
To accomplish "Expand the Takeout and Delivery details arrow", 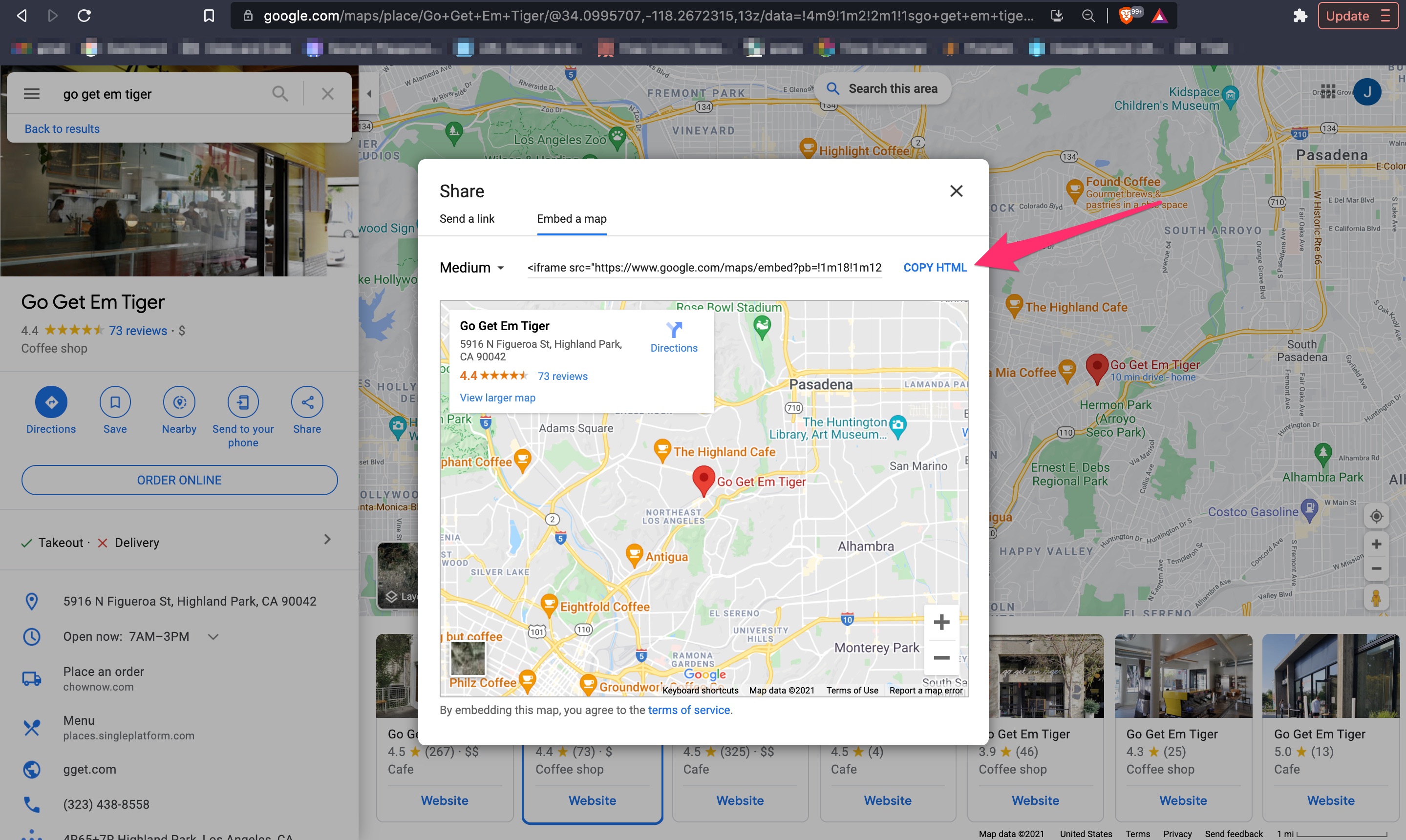I will tap(327, 540).
